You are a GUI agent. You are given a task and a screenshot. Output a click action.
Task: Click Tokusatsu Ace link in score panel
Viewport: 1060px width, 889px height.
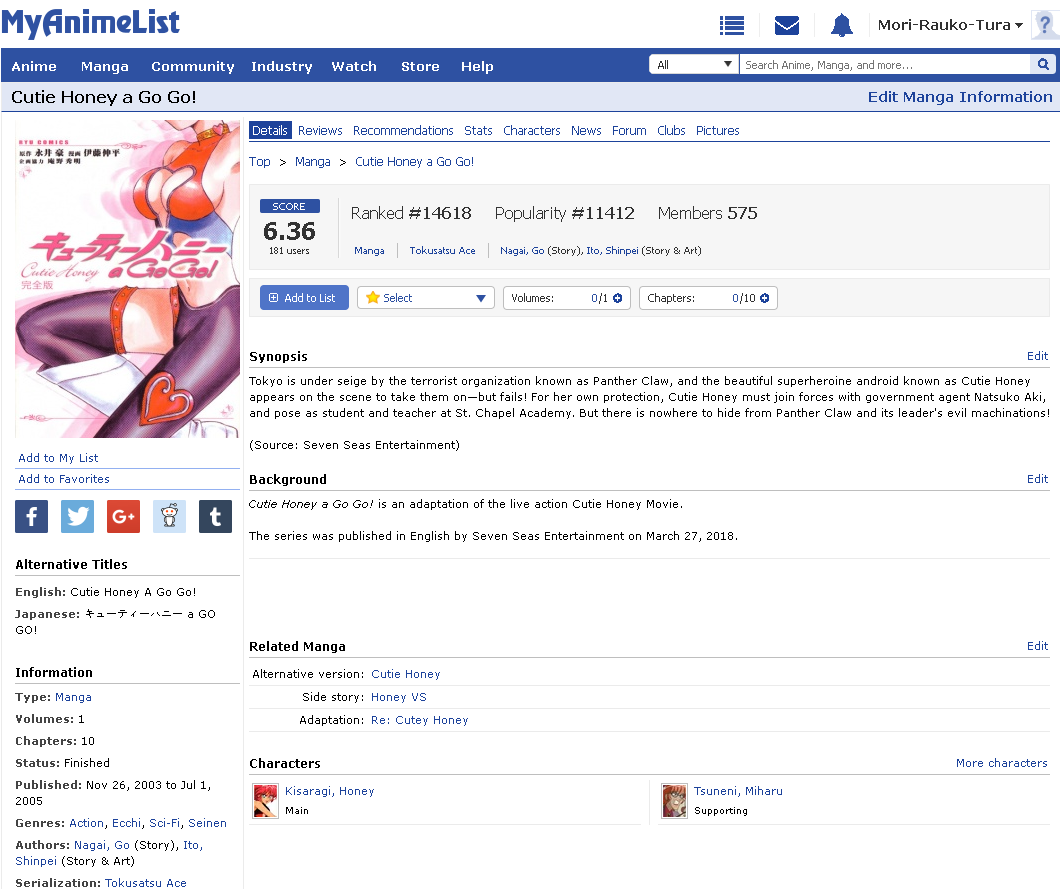click(x=442, y=250)
